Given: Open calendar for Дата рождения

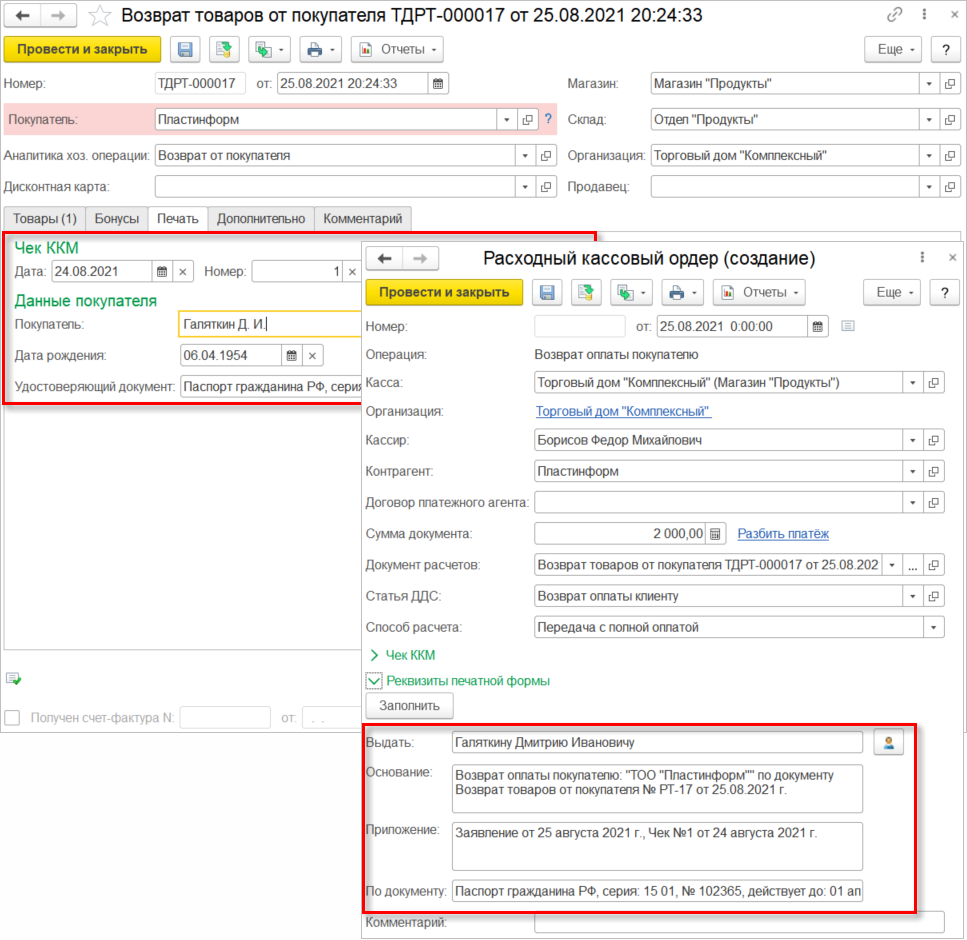Looking at the screenshot, I should [x=292, y=355].
